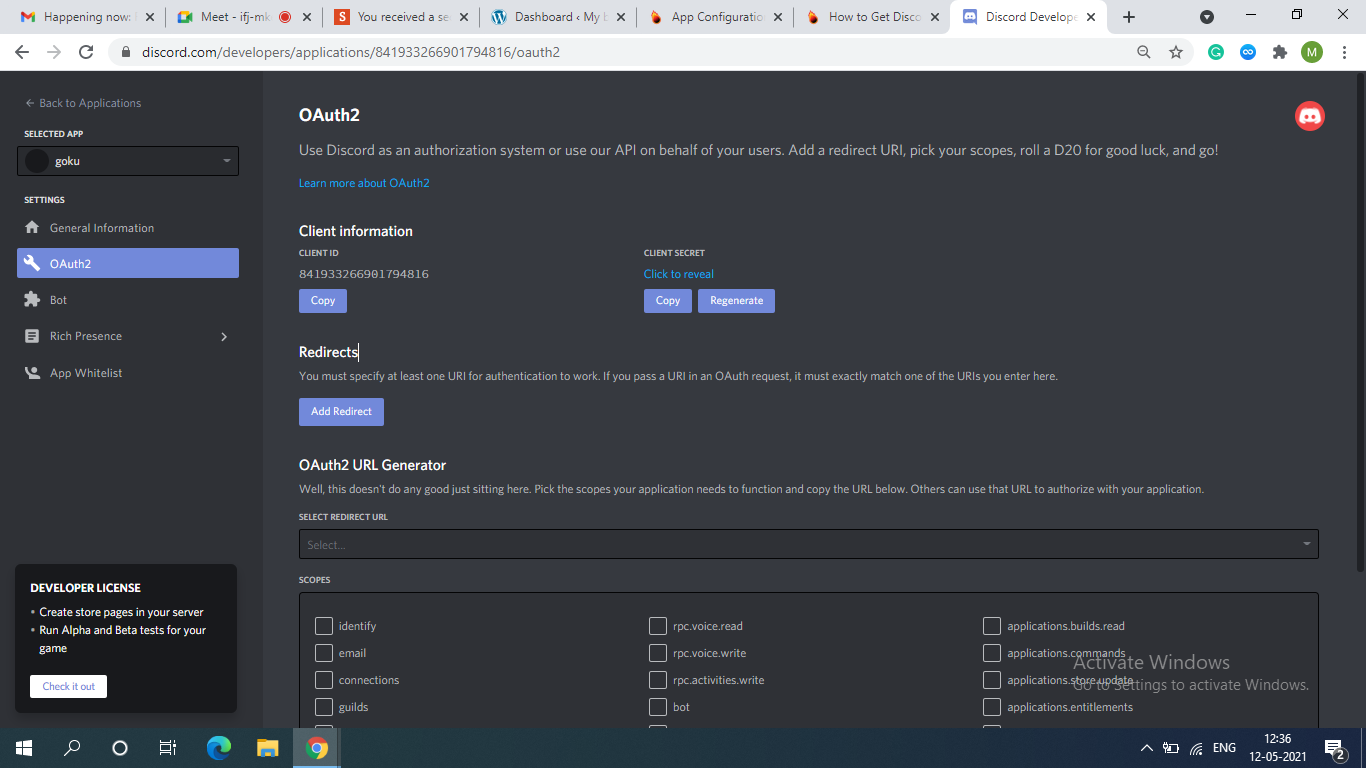Open Chrome extensions puzzle icon
Image resolution: width=1366 pixels, height=768 pixels.
click(x=1279, y=52)
